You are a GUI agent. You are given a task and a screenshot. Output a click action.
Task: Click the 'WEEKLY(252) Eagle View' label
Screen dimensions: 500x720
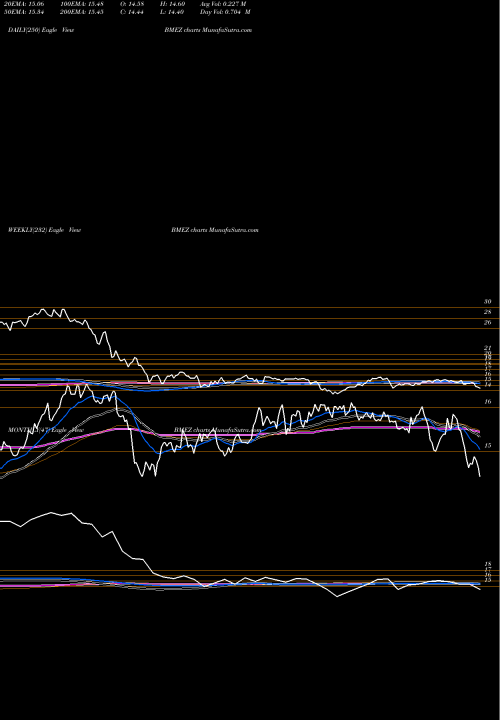[45, 230]
